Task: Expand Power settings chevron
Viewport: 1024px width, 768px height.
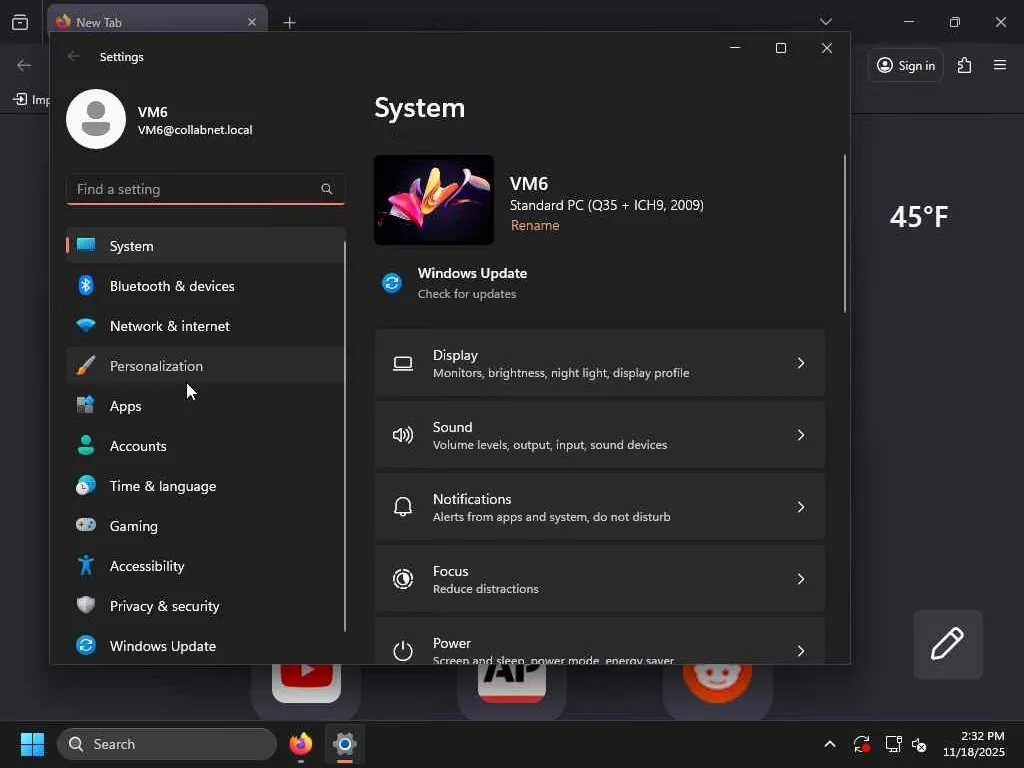Action: (801, 650)
